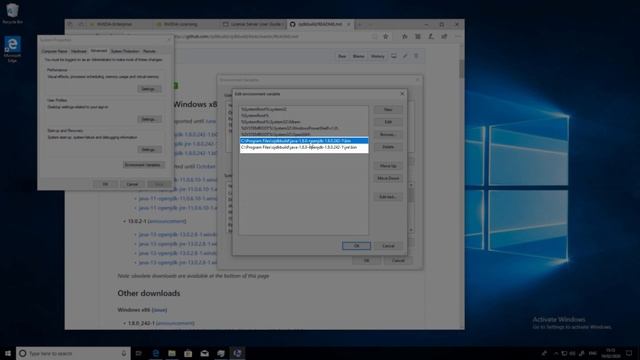Click the Move Up button
Image resolution: width=640 pixels, height=360 pixels.
388,166
